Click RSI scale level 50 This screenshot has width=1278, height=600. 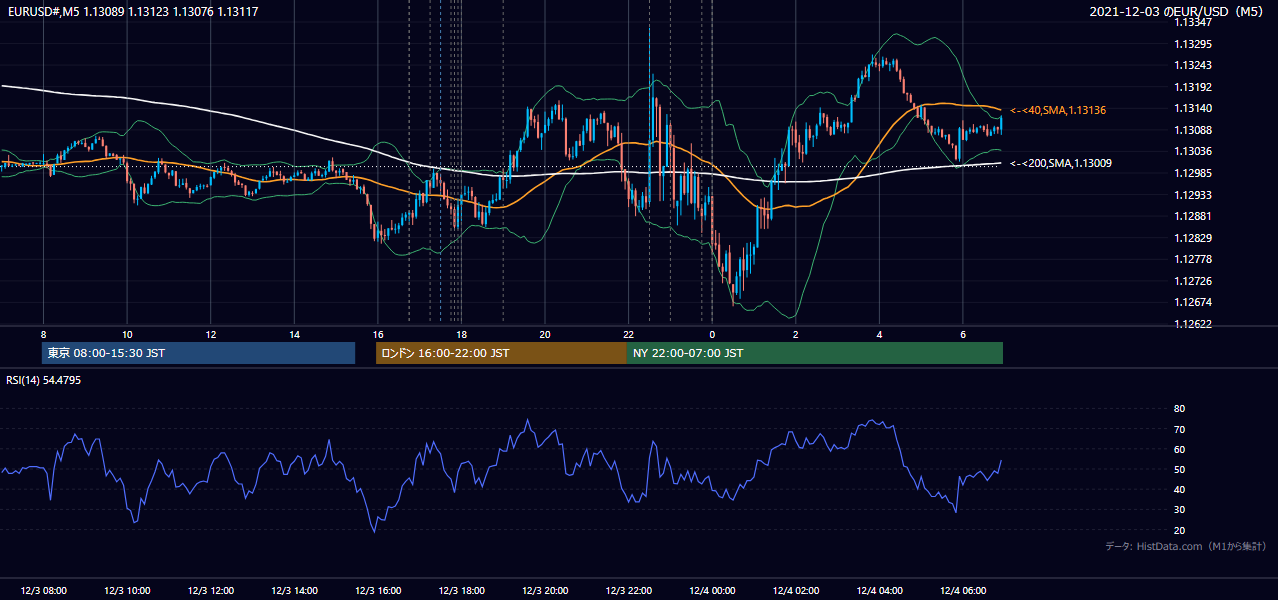click(1180, 470)
